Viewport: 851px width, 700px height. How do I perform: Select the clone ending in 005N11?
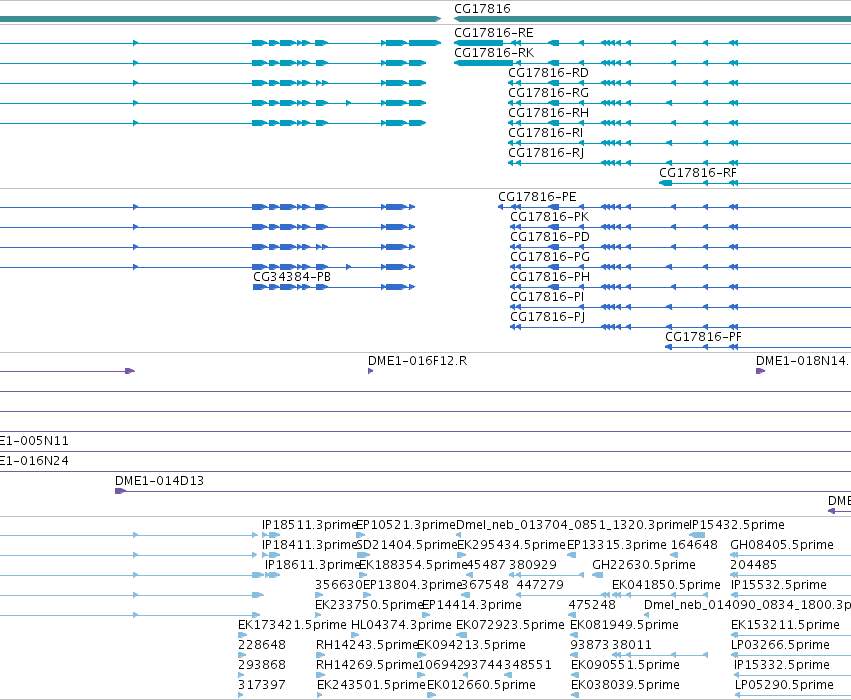pos(34,441)
